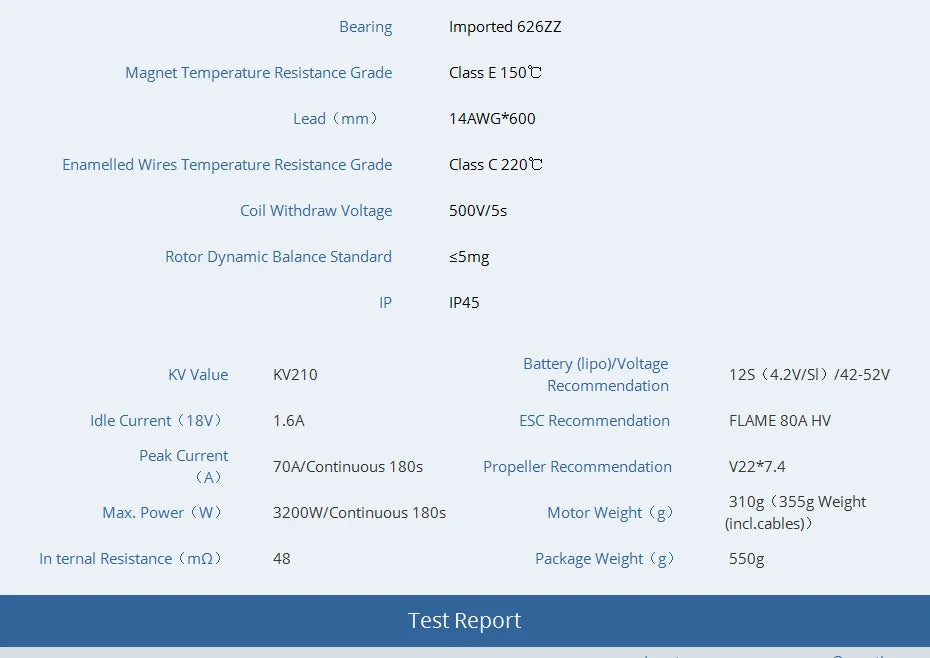Select the Rotor Dynamic Balance Standard entry

(x=279, y=256)
